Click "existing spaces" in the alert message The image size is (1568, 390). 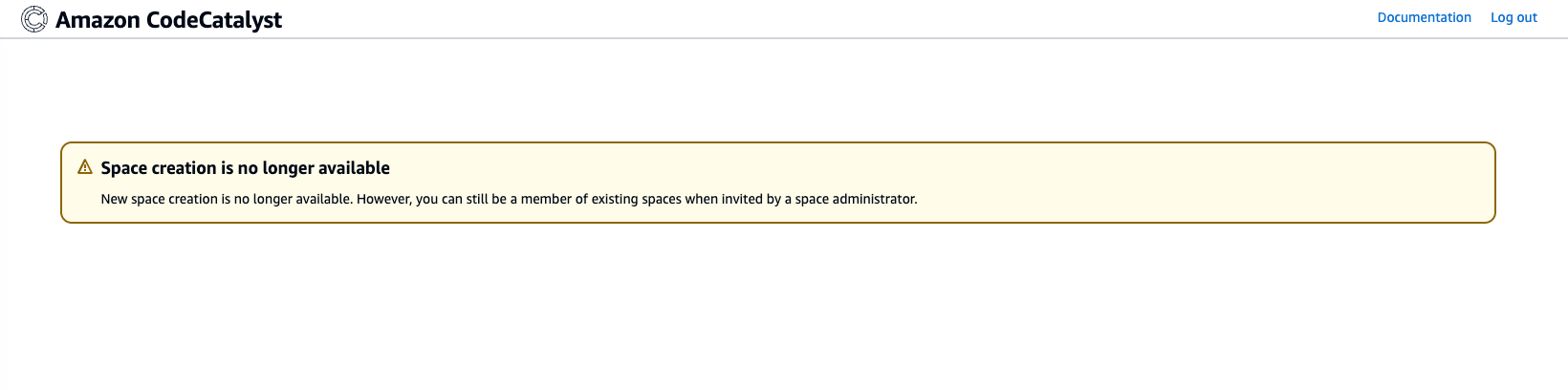tap(634, 199)
